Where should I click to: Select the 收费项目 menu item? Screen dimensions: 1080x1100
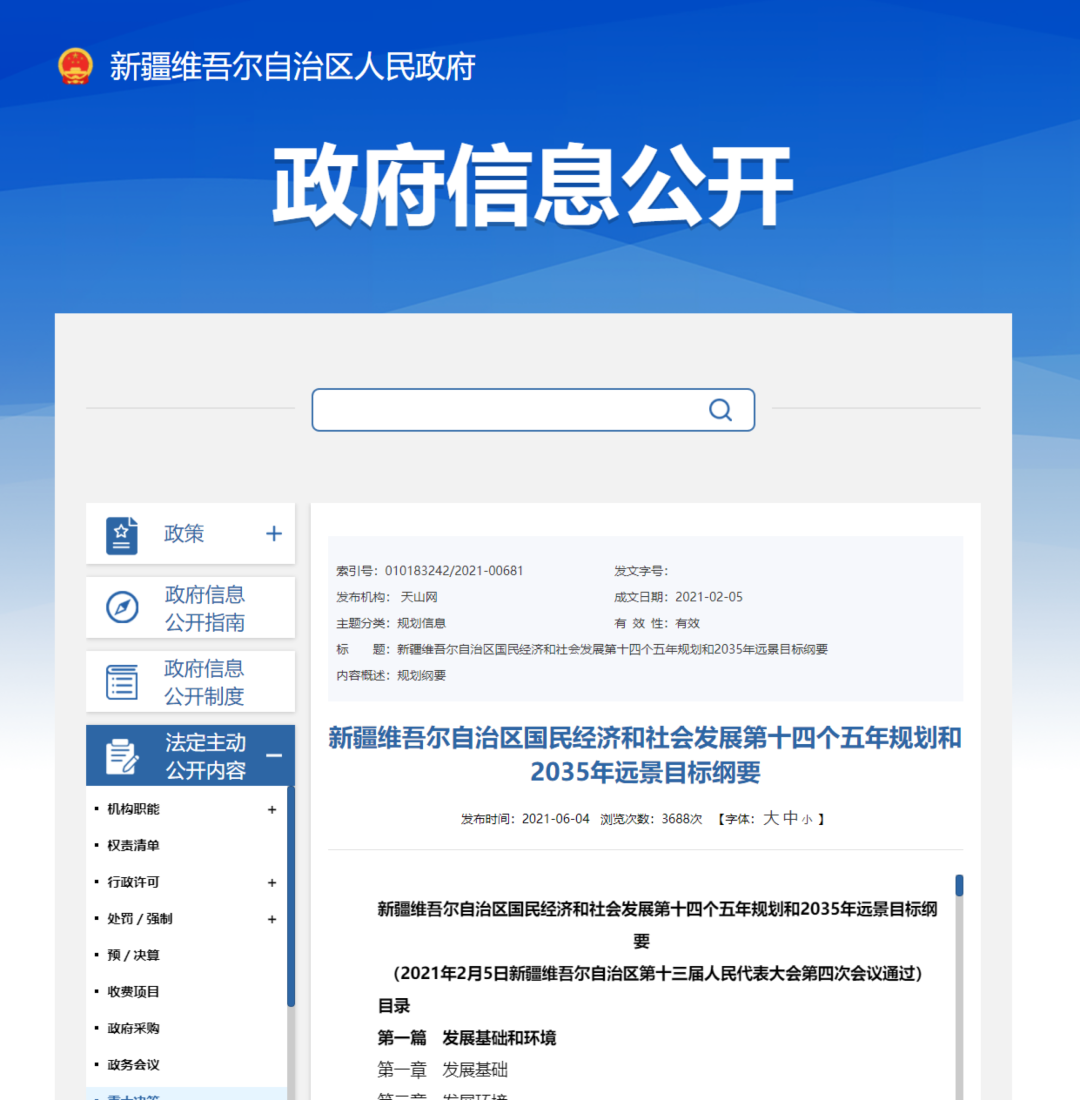coord(133,992)
